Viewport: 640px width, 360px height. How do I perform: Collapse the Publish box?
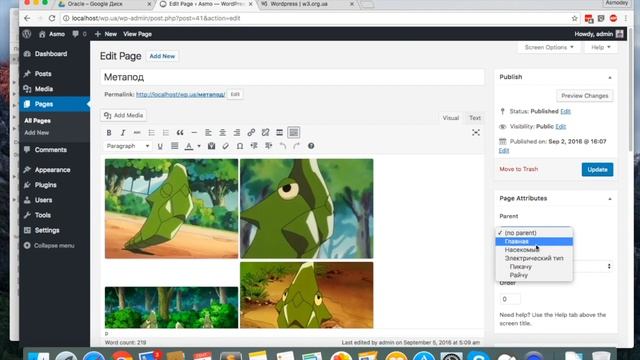(x=610, y=77)
